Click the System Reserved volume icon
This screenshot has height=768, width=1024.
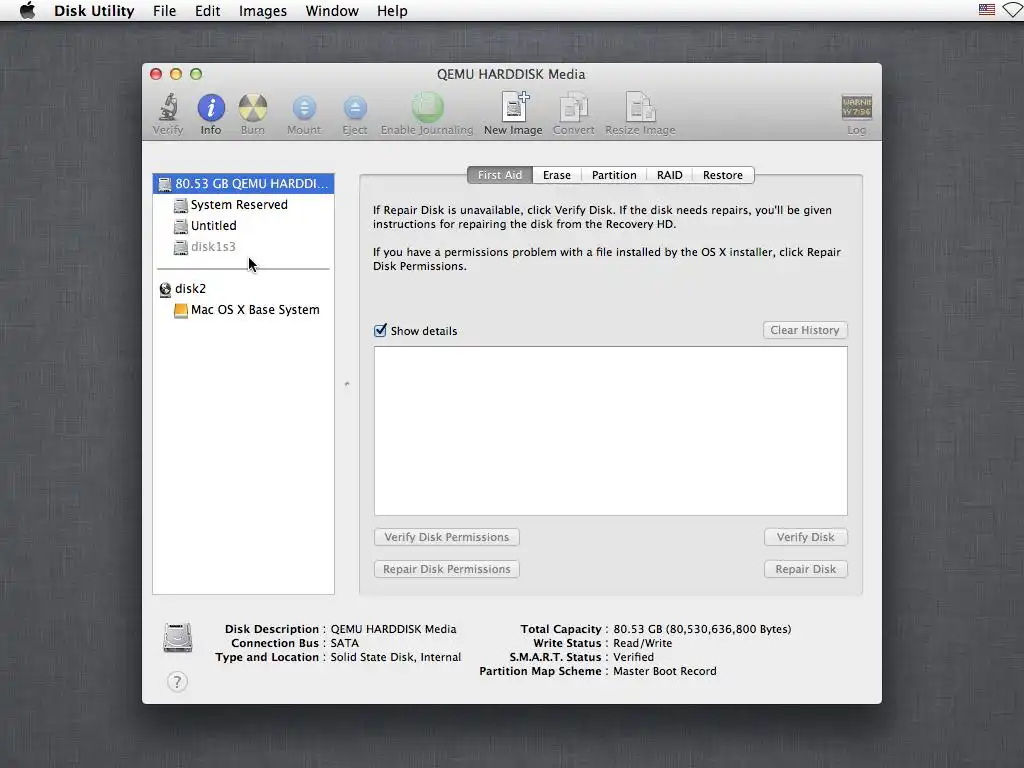pyautogui.click(x=181, y=206)
